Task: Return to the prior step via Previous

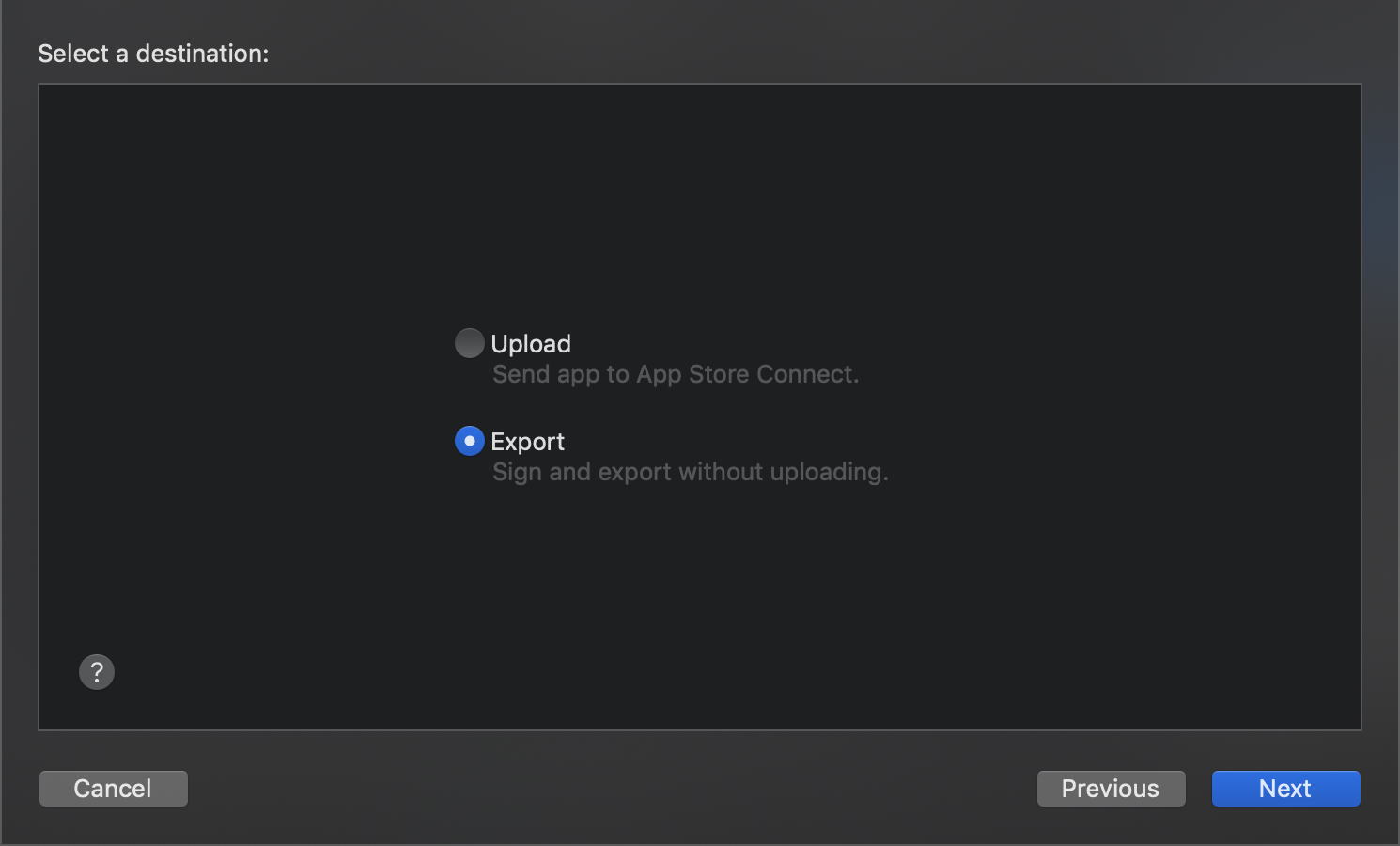Action: tap(1111, 789)
